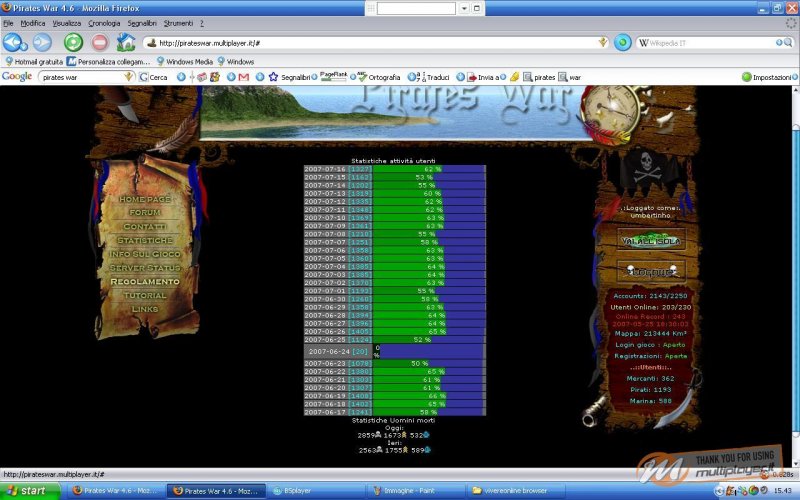Click the Windows start button
This screenshot has width=800, height=500.
[x=29, y=491]
